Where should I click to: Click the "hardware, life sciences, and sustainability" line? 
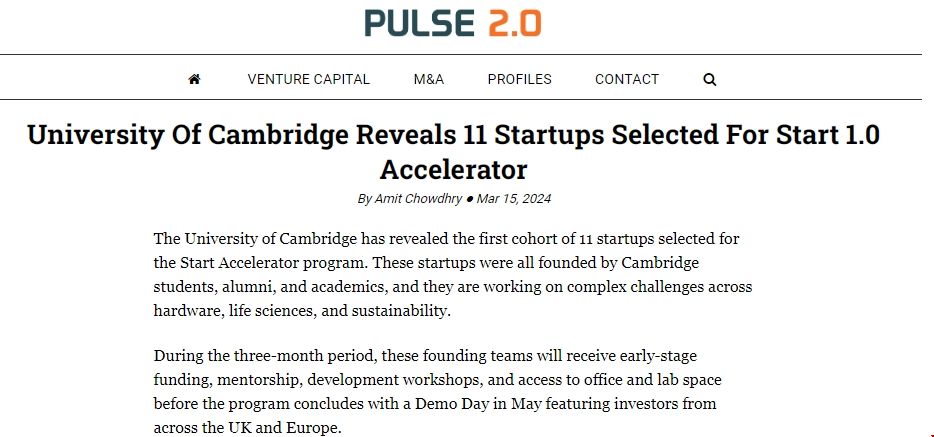[302, 311]
